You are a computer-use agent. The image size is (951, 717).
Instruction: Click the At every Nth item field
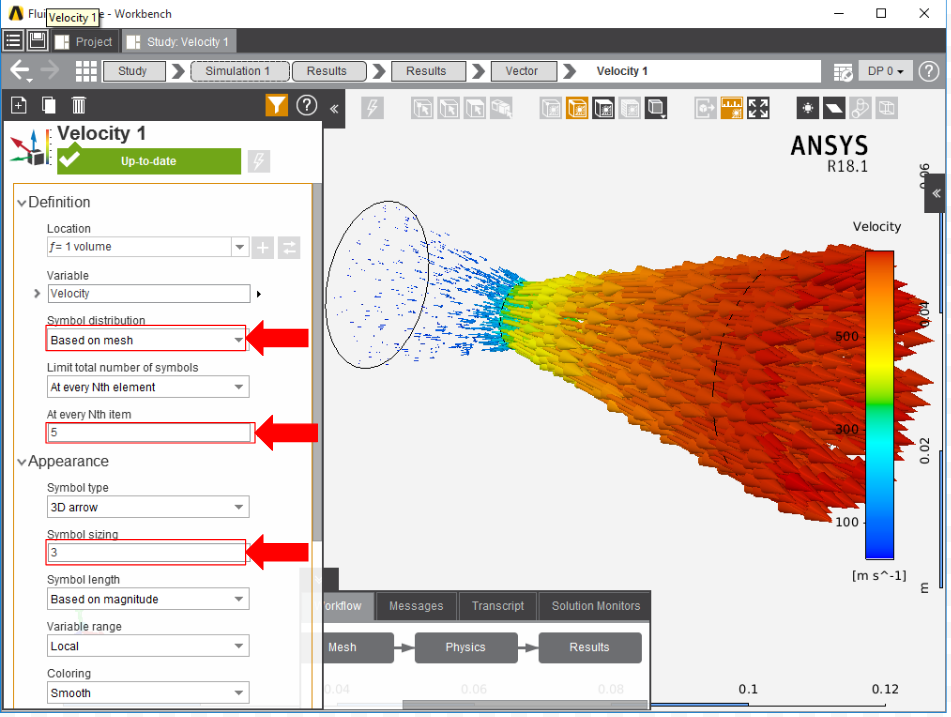coord(149,433)
